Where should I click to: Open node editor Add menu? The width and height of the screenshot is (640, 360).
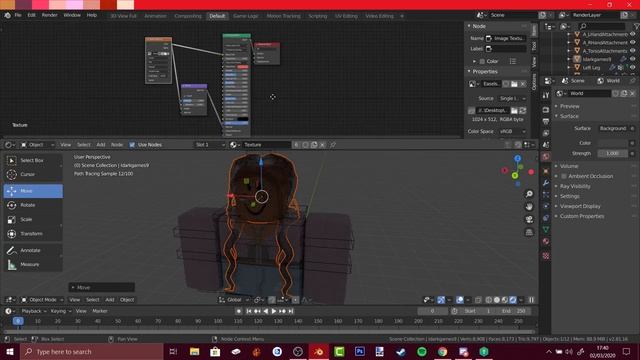click(100, 145)
